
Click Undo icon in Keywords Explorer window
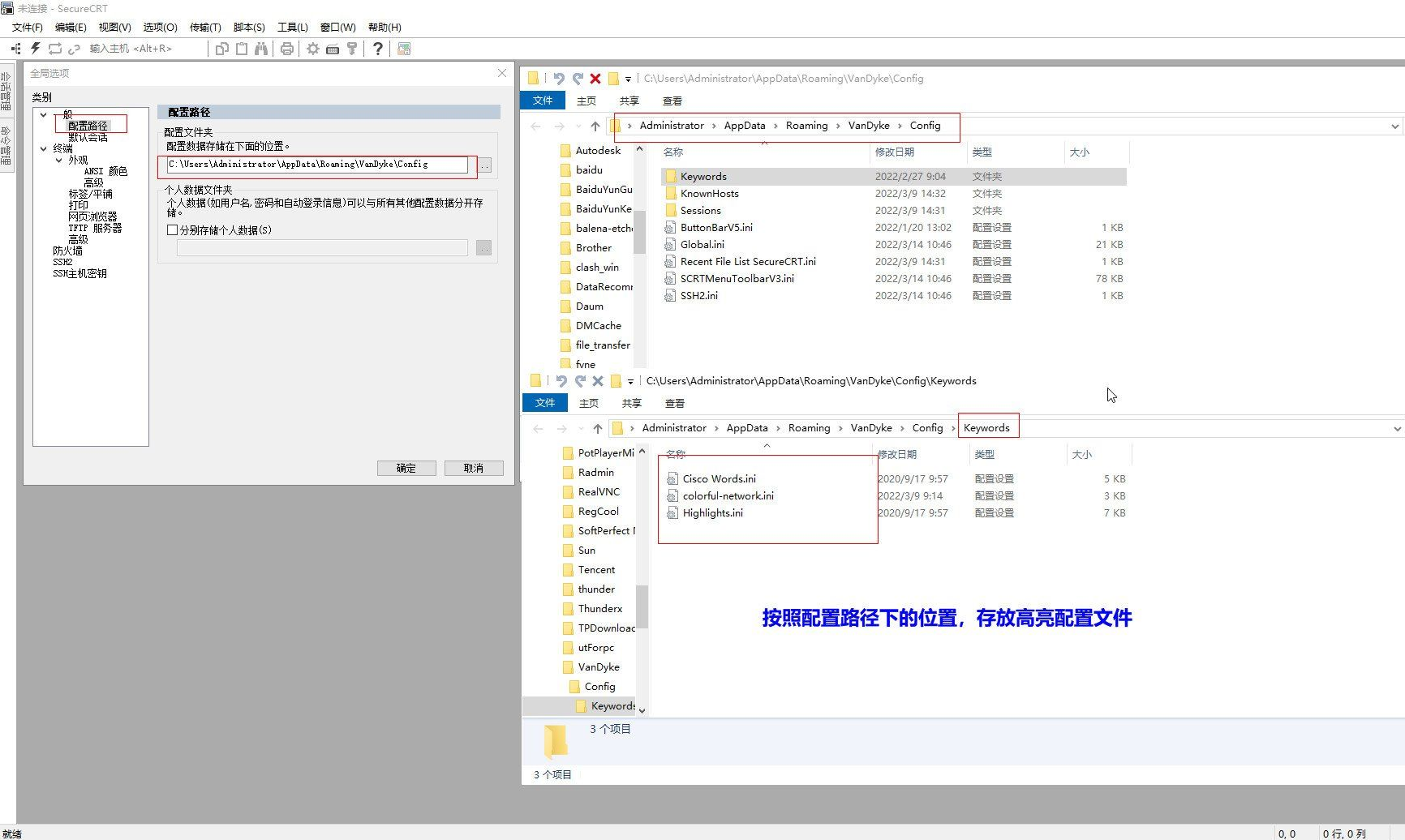click(561, 381)
